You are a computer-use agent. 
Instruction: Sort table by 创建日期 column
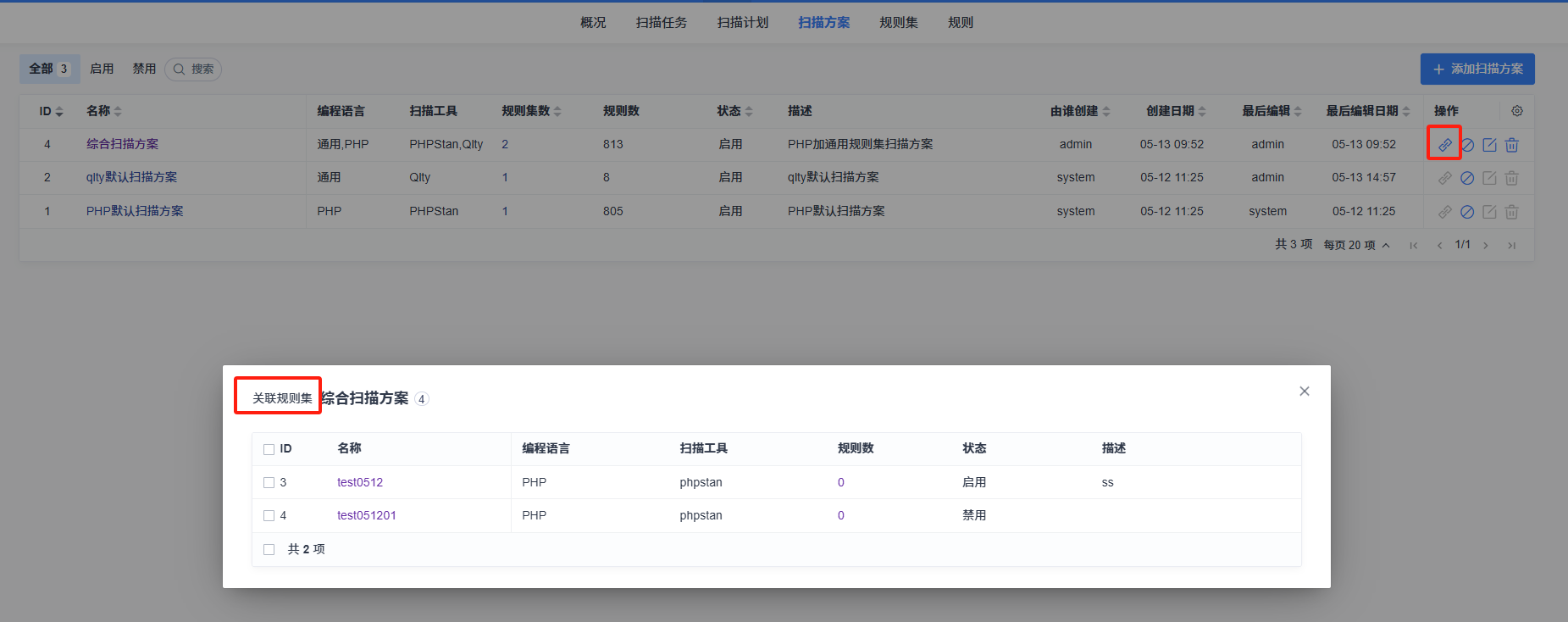coord(1176,111)
